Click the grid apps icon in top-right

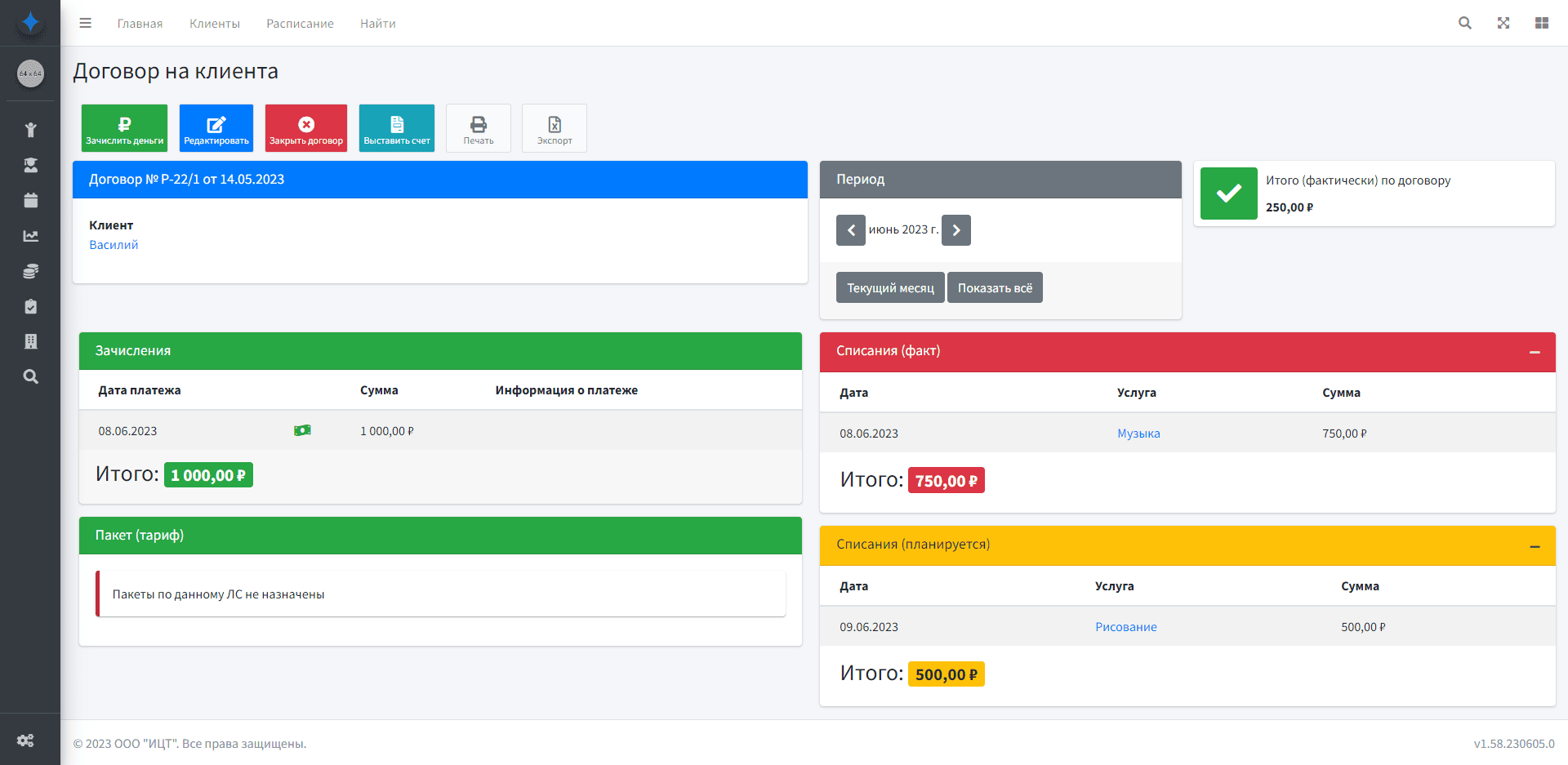[x=1541, y=23]
